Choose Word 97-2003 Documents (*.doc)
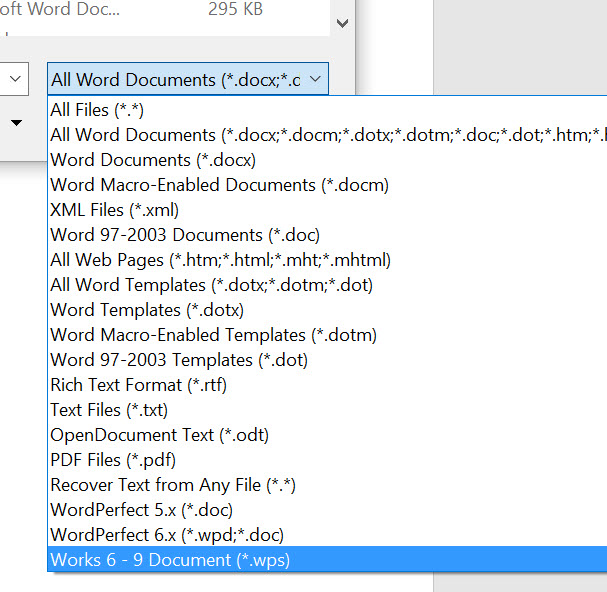 pos(327,235)
